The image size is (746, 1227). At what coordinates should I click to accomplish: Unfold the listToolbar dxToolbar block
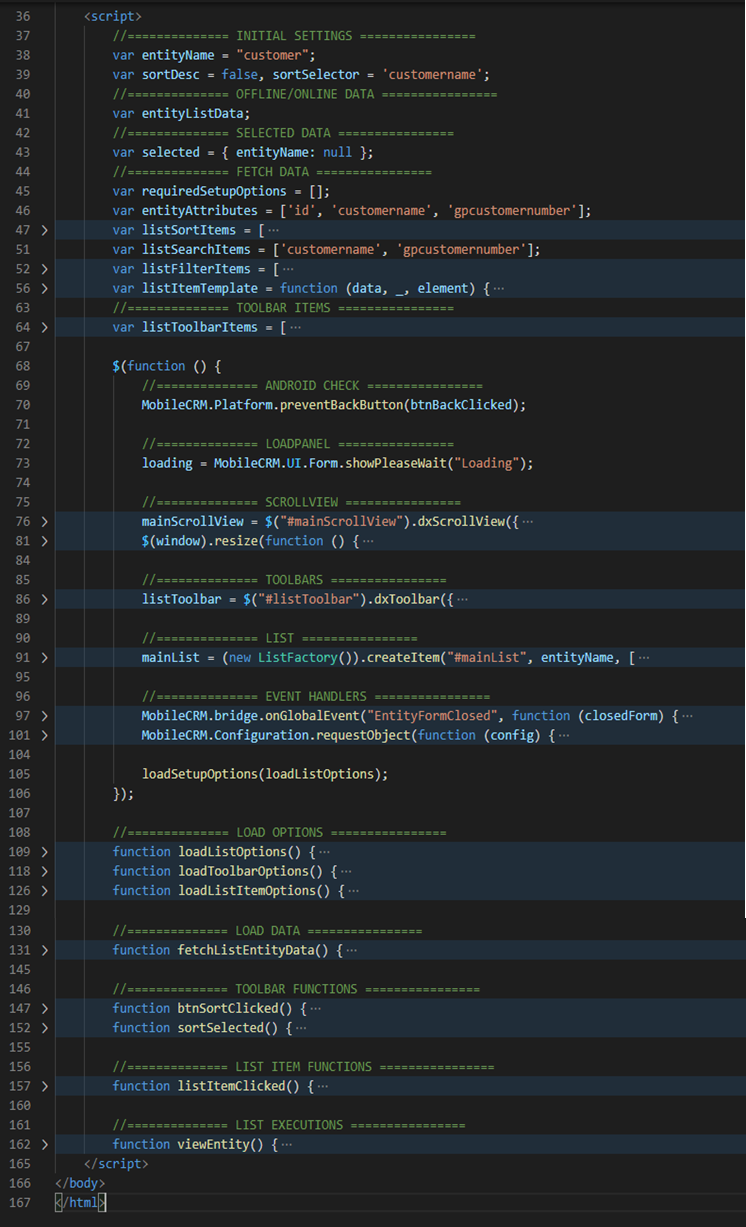pos(44,599)
